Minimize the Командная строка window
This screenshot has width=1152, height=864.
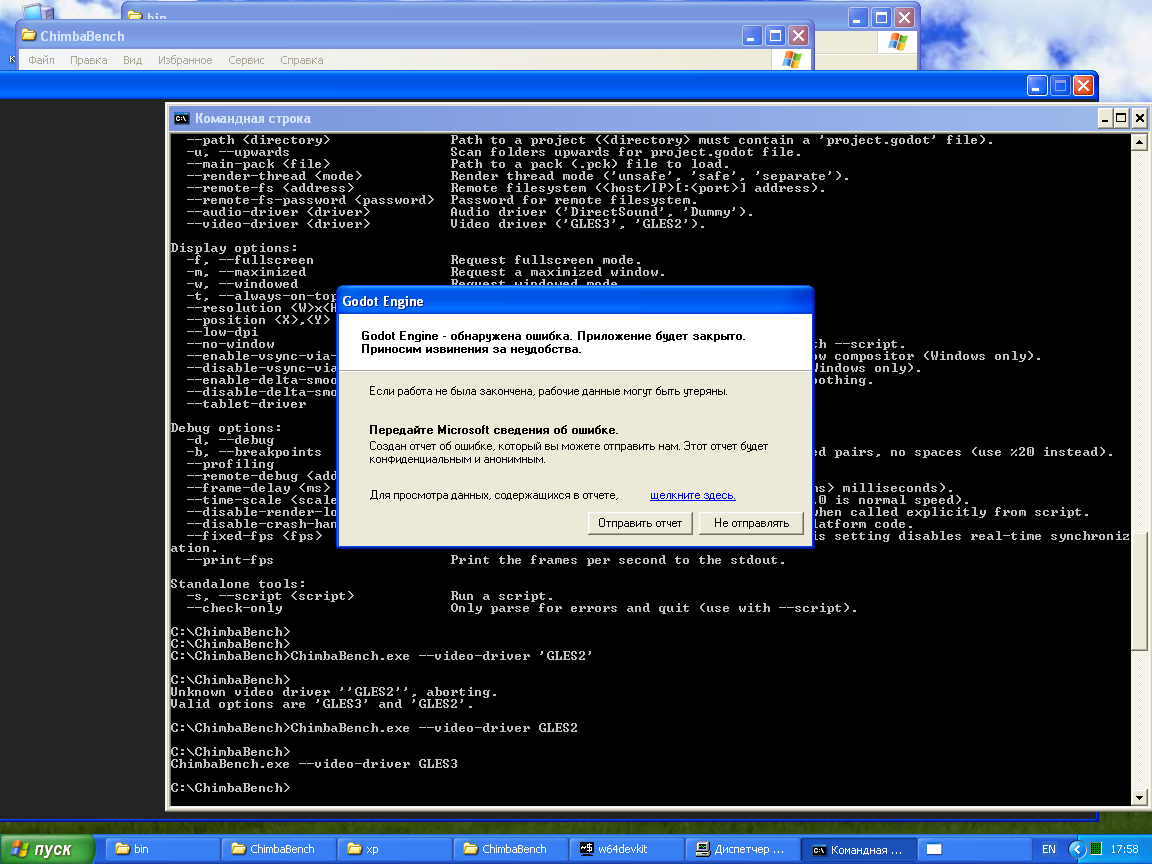coord(1104,118)
